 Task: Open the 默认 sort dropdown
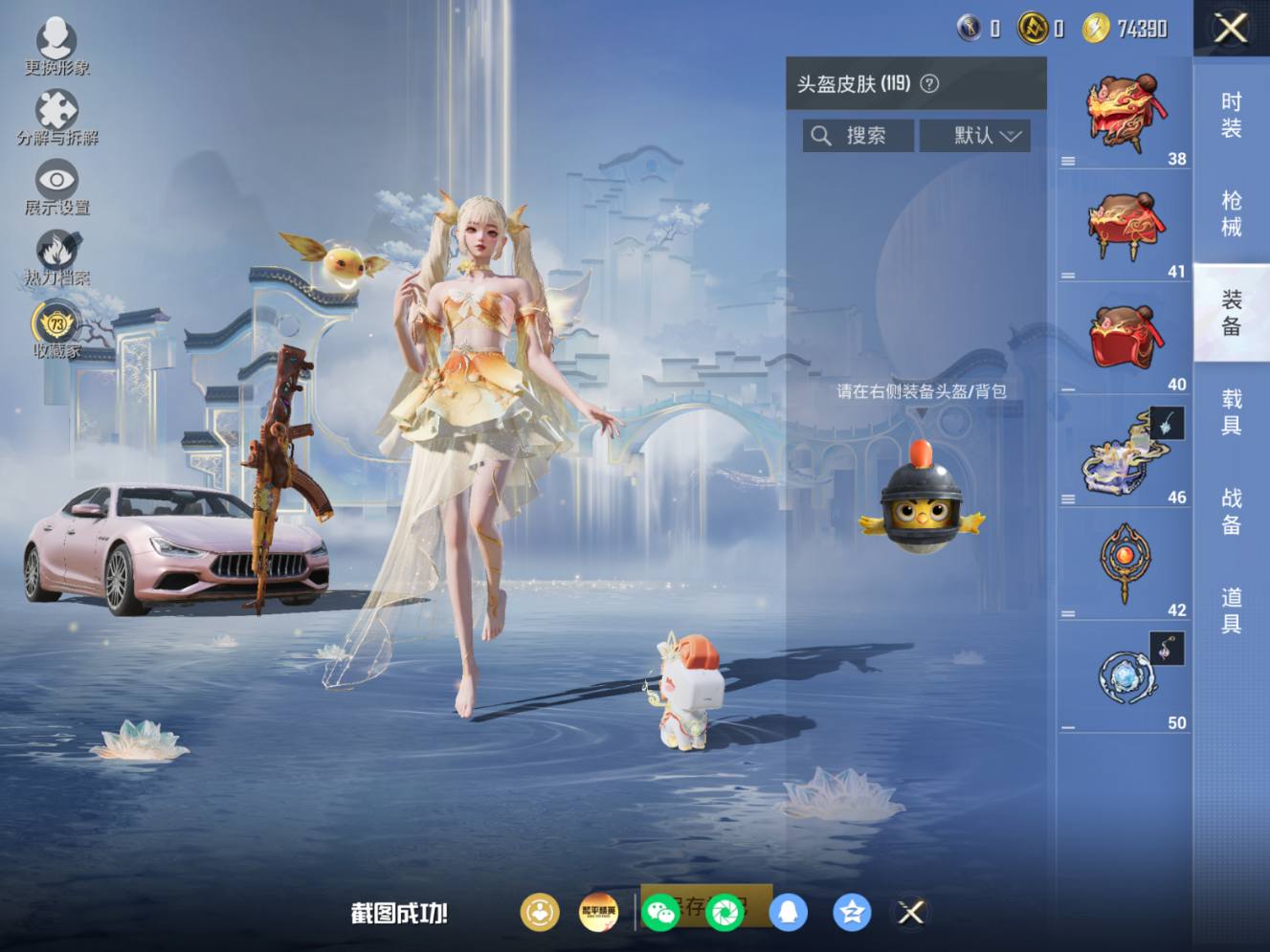(x=975, y=135)
